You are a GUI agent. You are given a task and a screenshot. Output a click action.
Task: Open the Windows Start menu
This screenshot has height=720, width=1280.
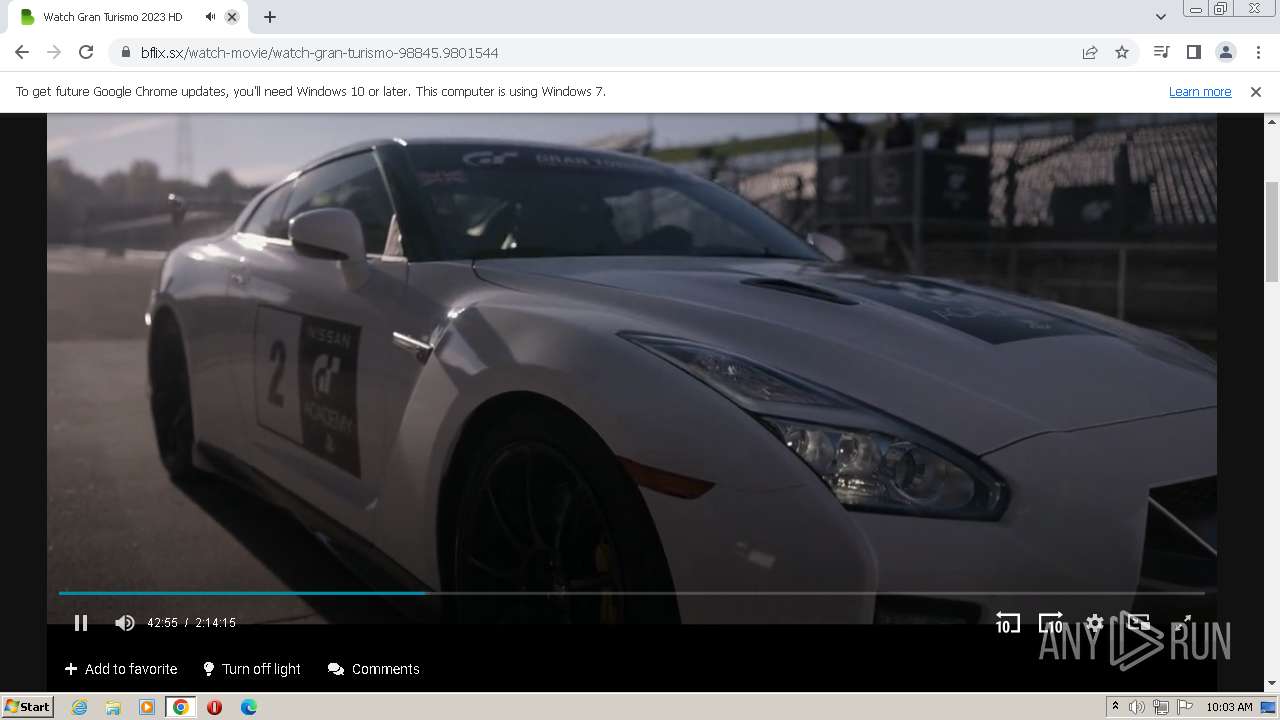coord(27,706)
